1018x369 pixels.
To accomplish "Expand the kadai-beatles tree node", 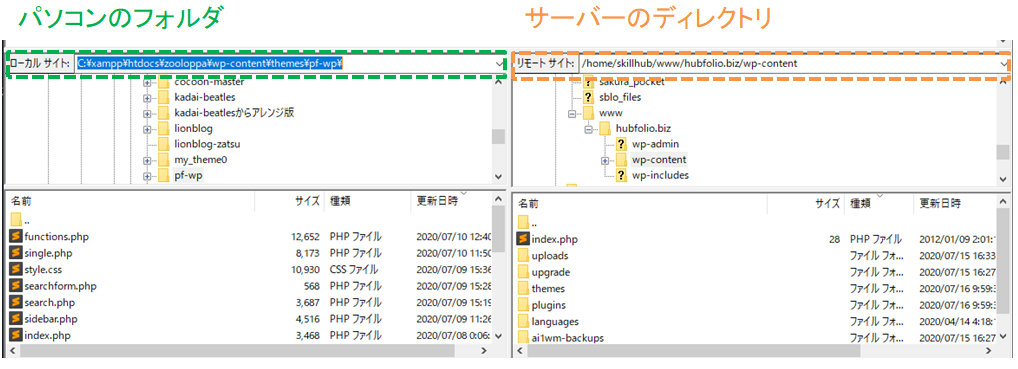I will pos(147,98).
